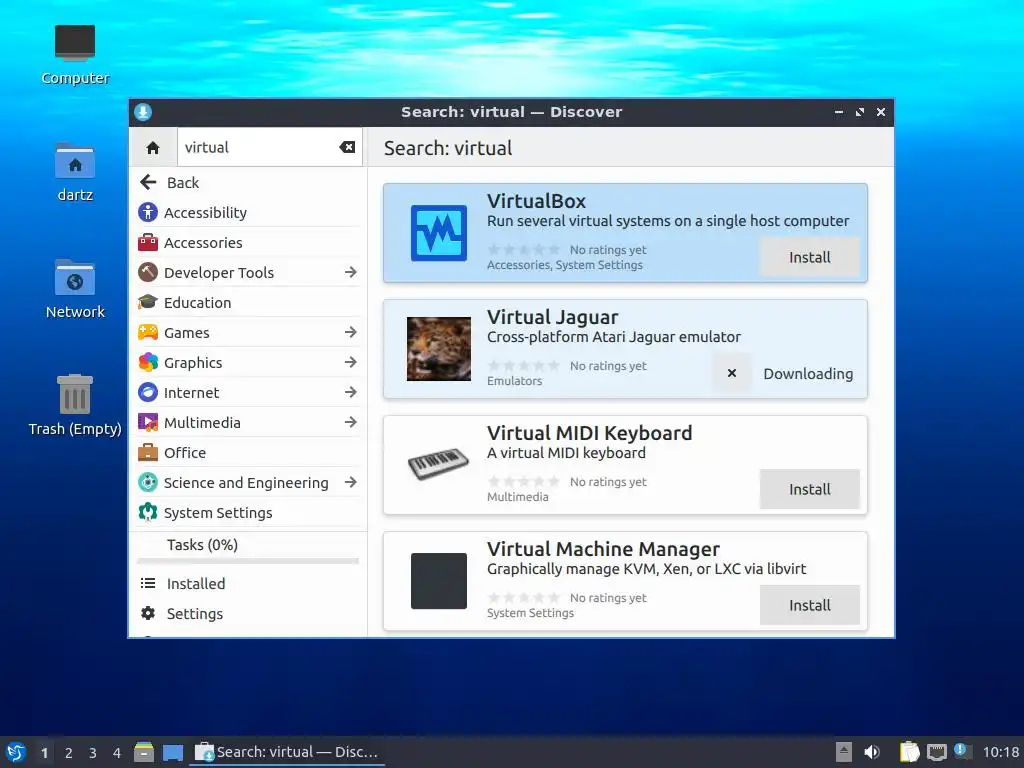Image resolution: width=1024 pixels, height=768 pixels.
Task: Click the volume speaker tray icon
Action: [872, 752]
